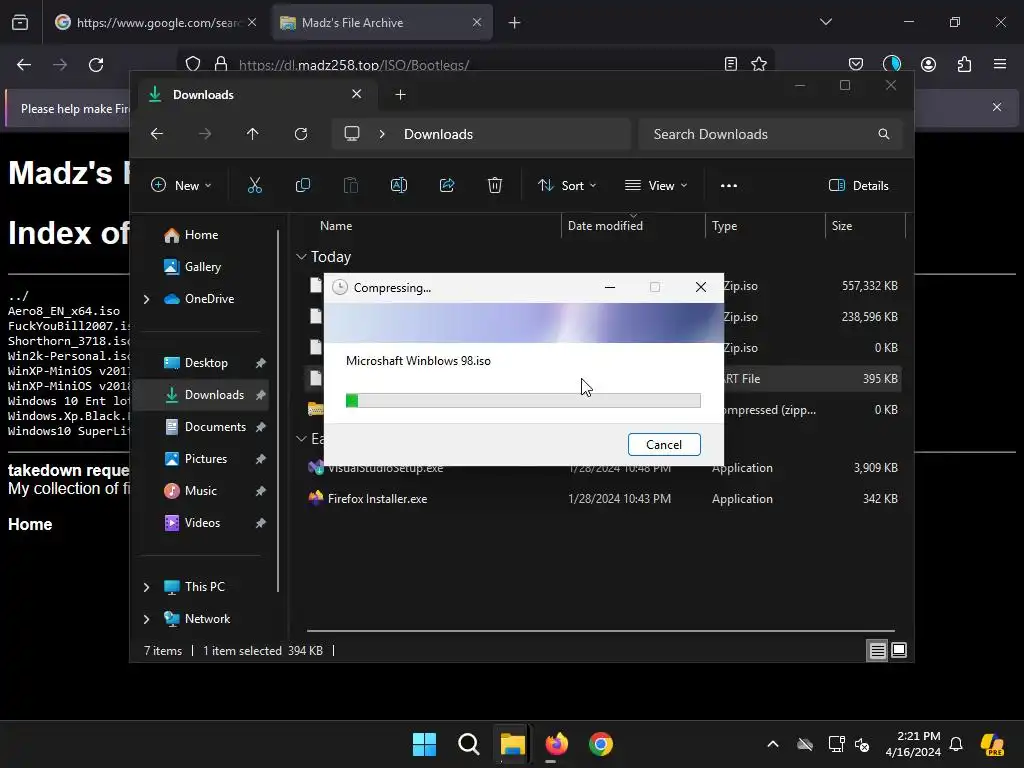The height and width of the screenshot is (768, 1024).
Task: Expand the OneDrive tree node
Action: [x=146, y=299]
